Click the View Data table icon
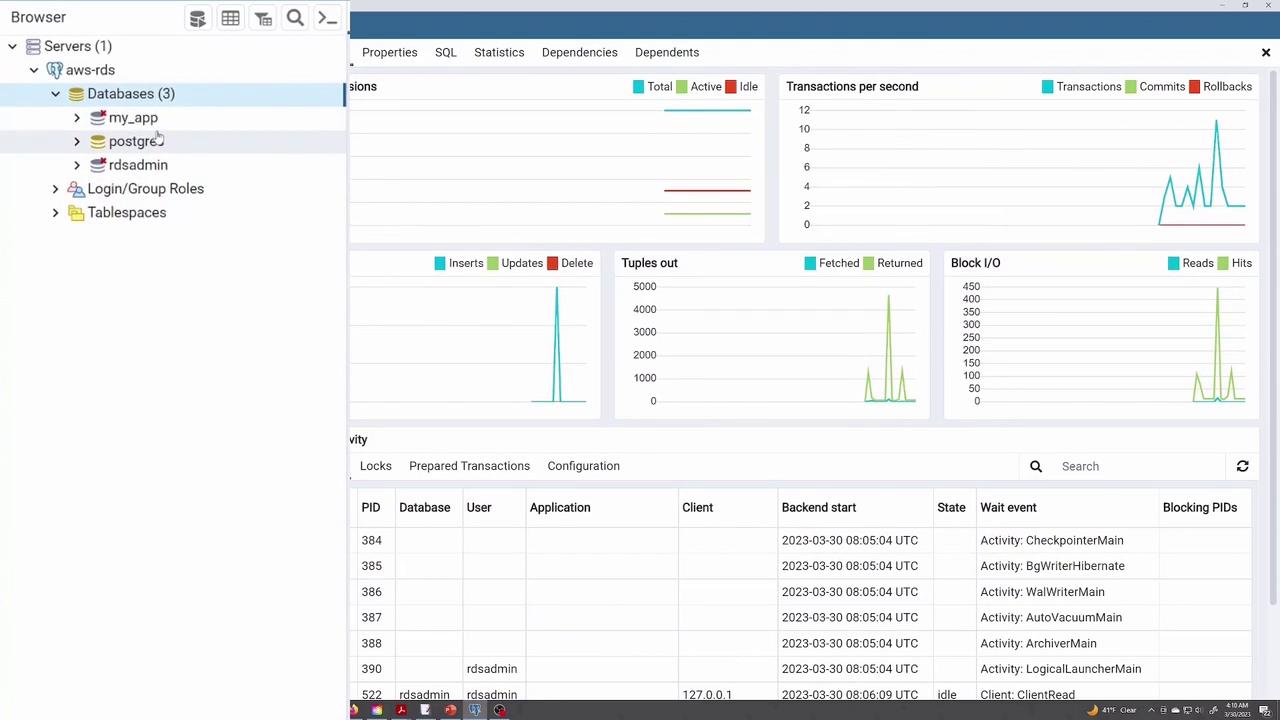This screenshot has height=720, width=1280. (x=230, y=18)
